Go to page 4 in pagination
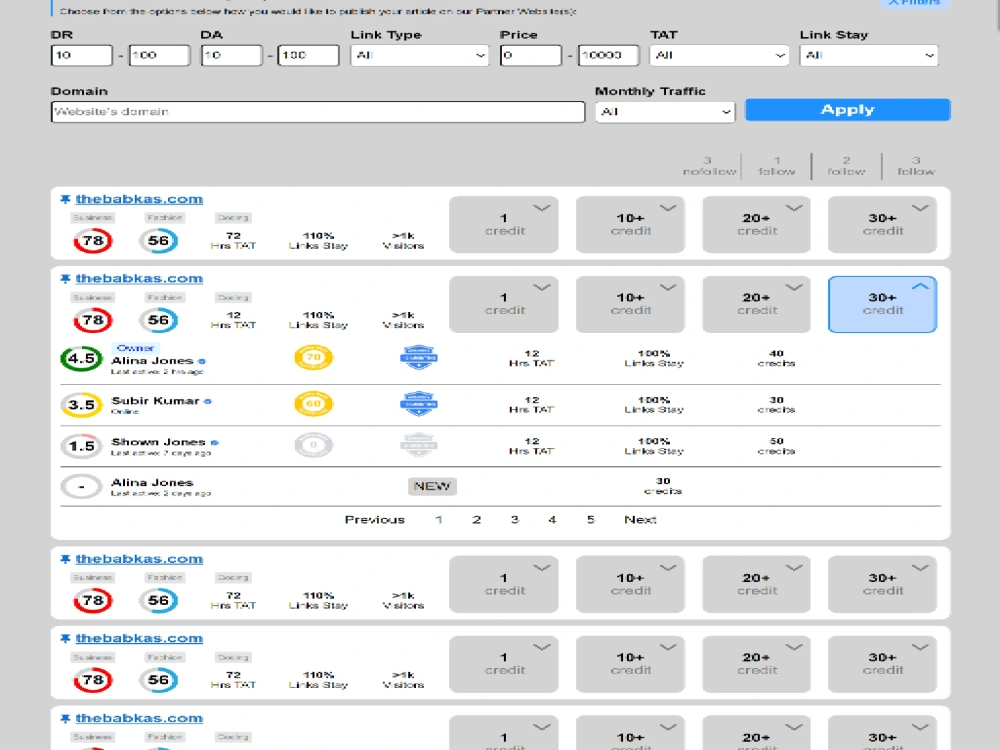Image resolution: width=1000 pixels, height=750 pixels. pos(552,520)
